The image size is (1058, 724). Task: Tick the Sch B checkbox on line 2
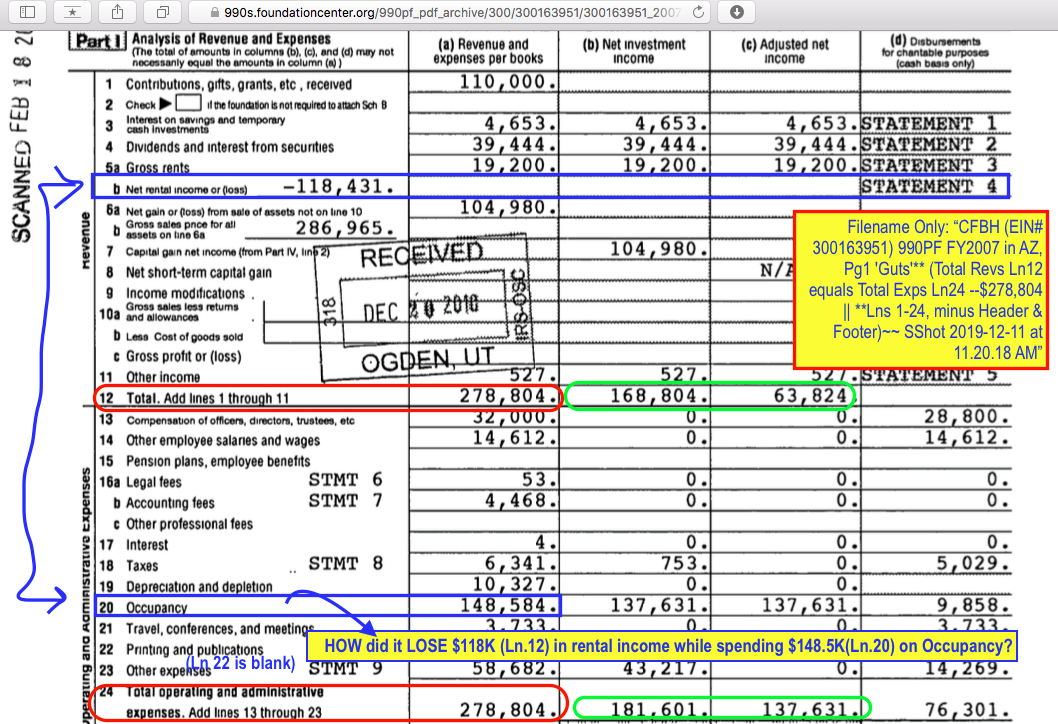pos(189,104)
